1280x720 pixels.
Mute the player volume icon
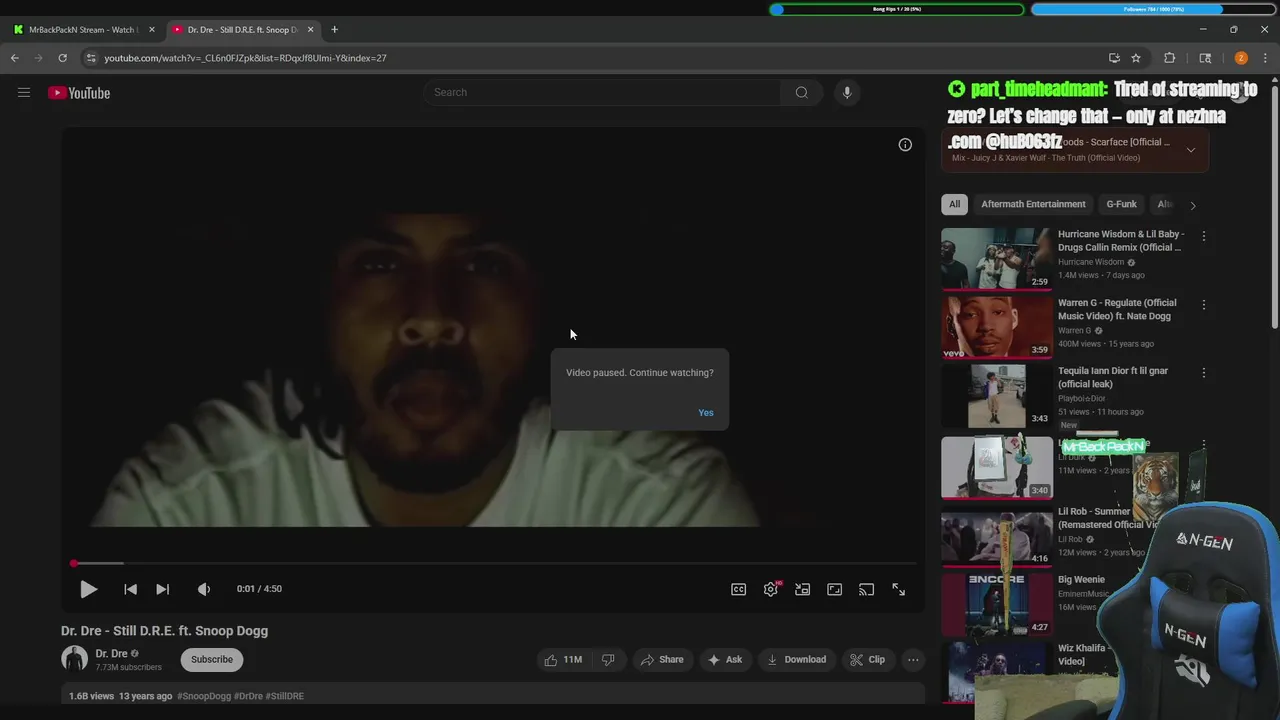click(x=204, y=589)
